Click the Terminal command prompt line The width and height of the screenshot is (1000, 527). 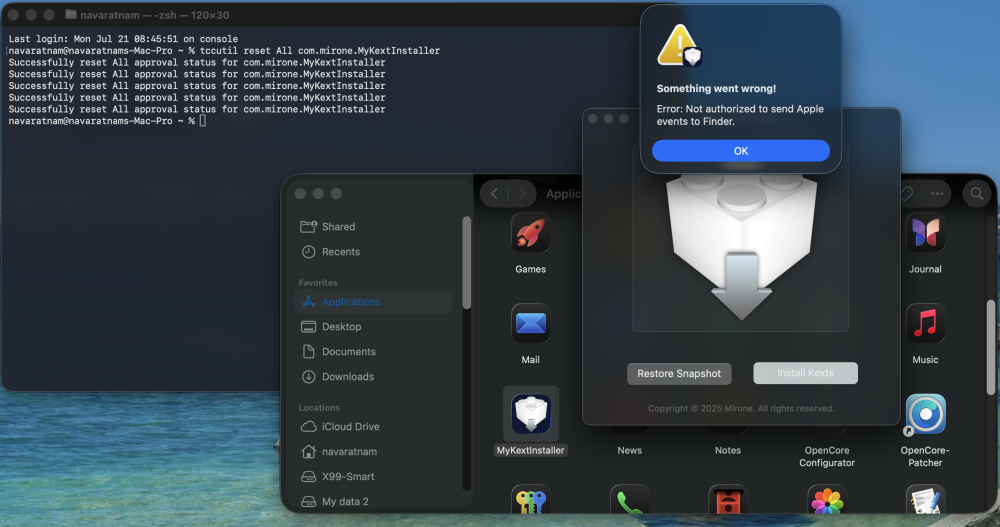107,121
